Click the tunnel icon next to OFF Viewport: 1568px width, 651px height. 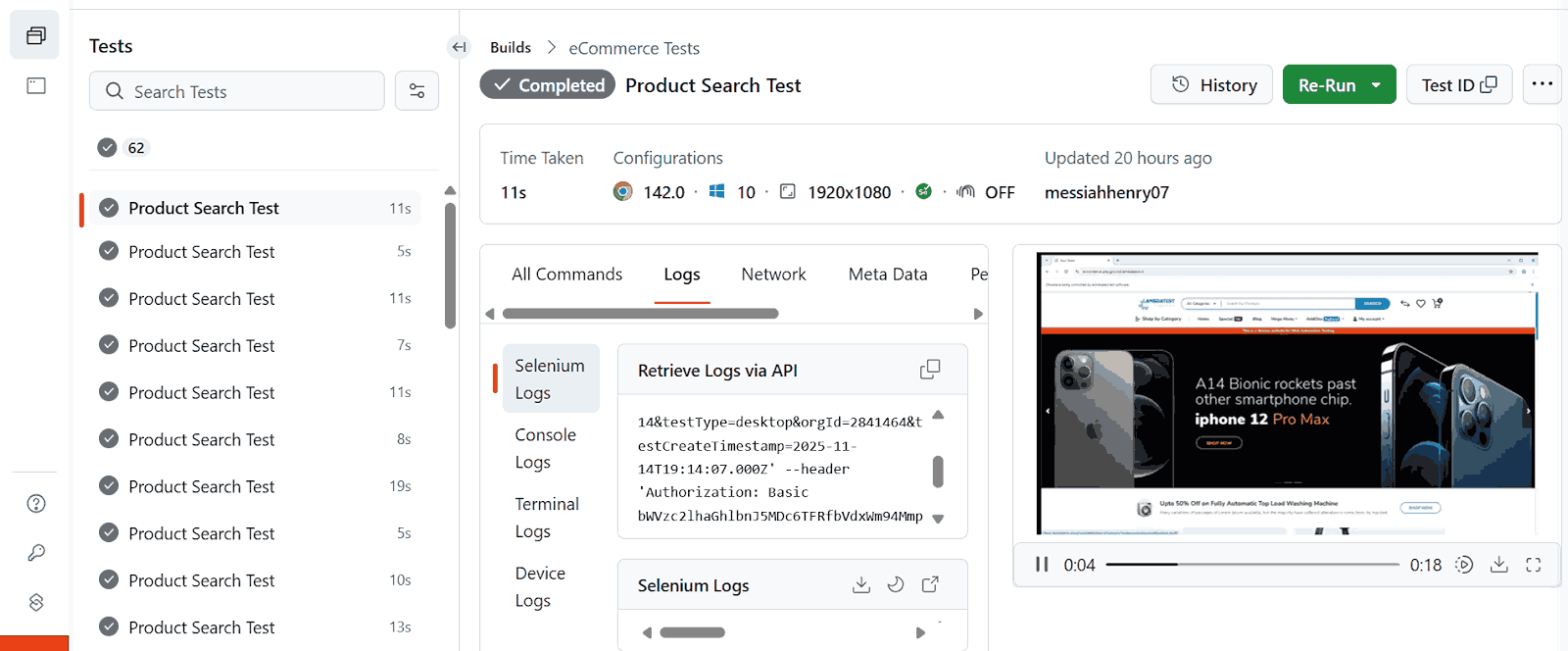click(965, 191)
